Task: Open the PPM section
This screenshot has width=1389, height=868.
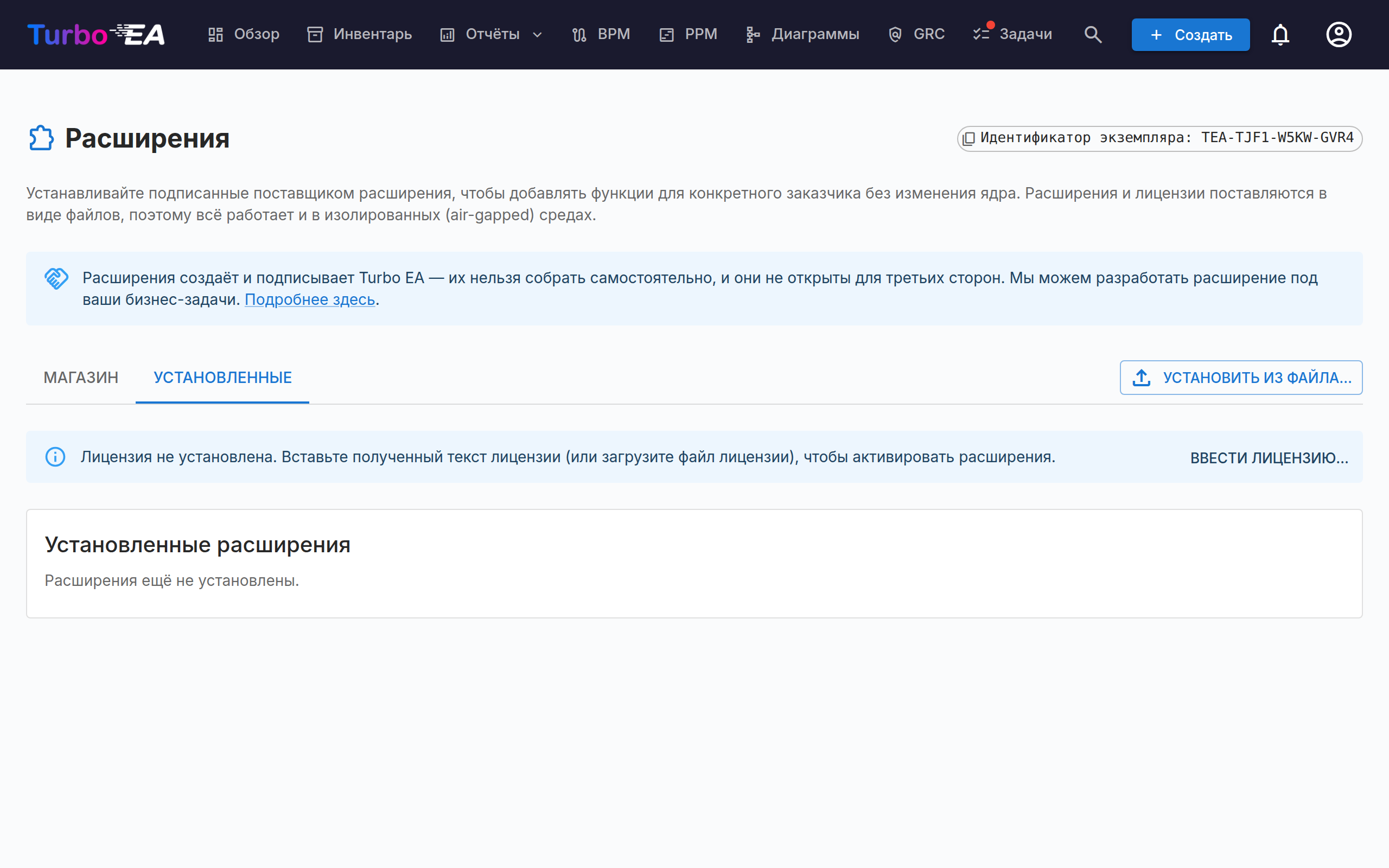Action: pyautogui.click(x=688, y=34)
